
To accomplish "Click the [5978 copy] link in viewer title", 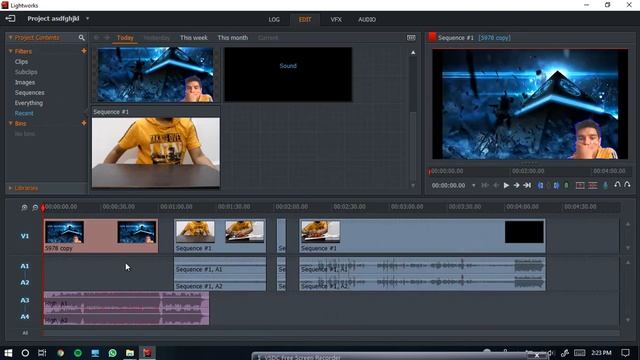I will click(x=494, y=38).
